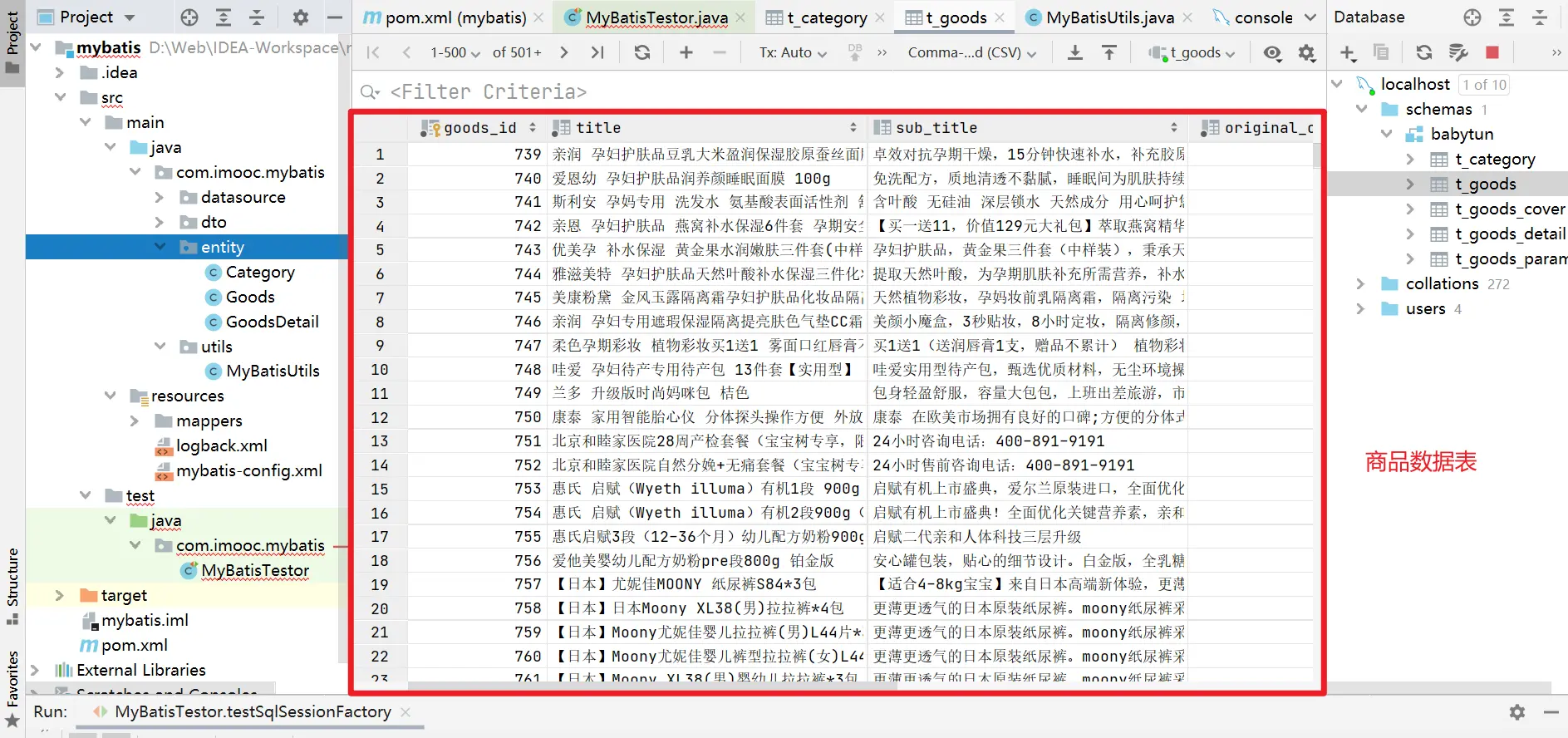Viewport: 1568px width, 738px height.
Task: Click the import data upload icon
Action: tap(1109, 52)
